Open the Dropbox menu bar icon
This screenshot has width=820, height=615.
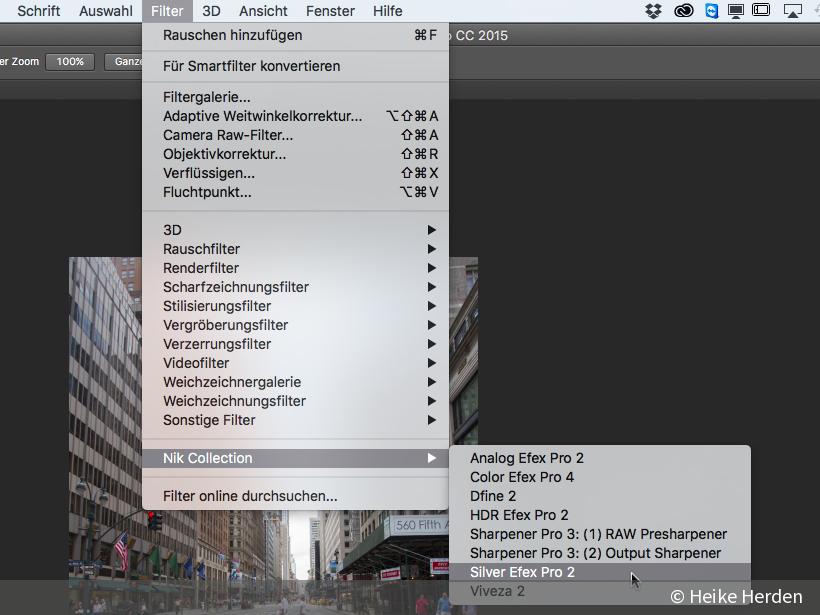coord(655,10)
